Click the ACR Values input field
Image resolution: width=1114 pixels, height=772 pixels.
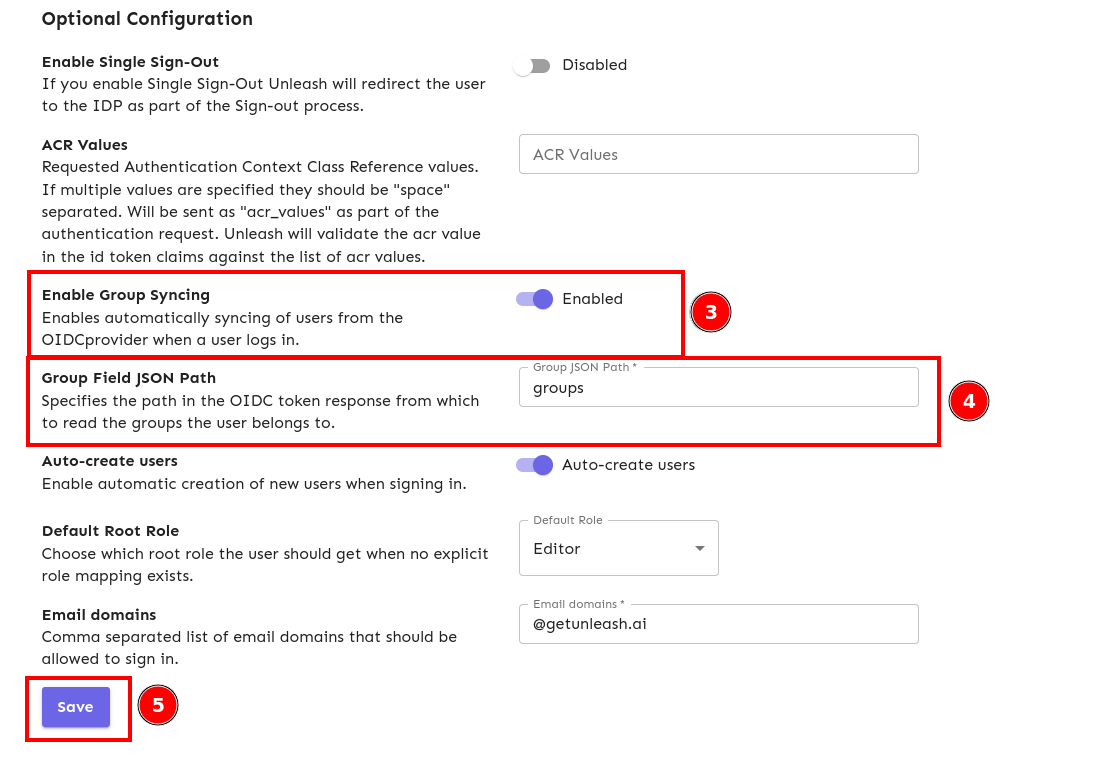[718, 154]
